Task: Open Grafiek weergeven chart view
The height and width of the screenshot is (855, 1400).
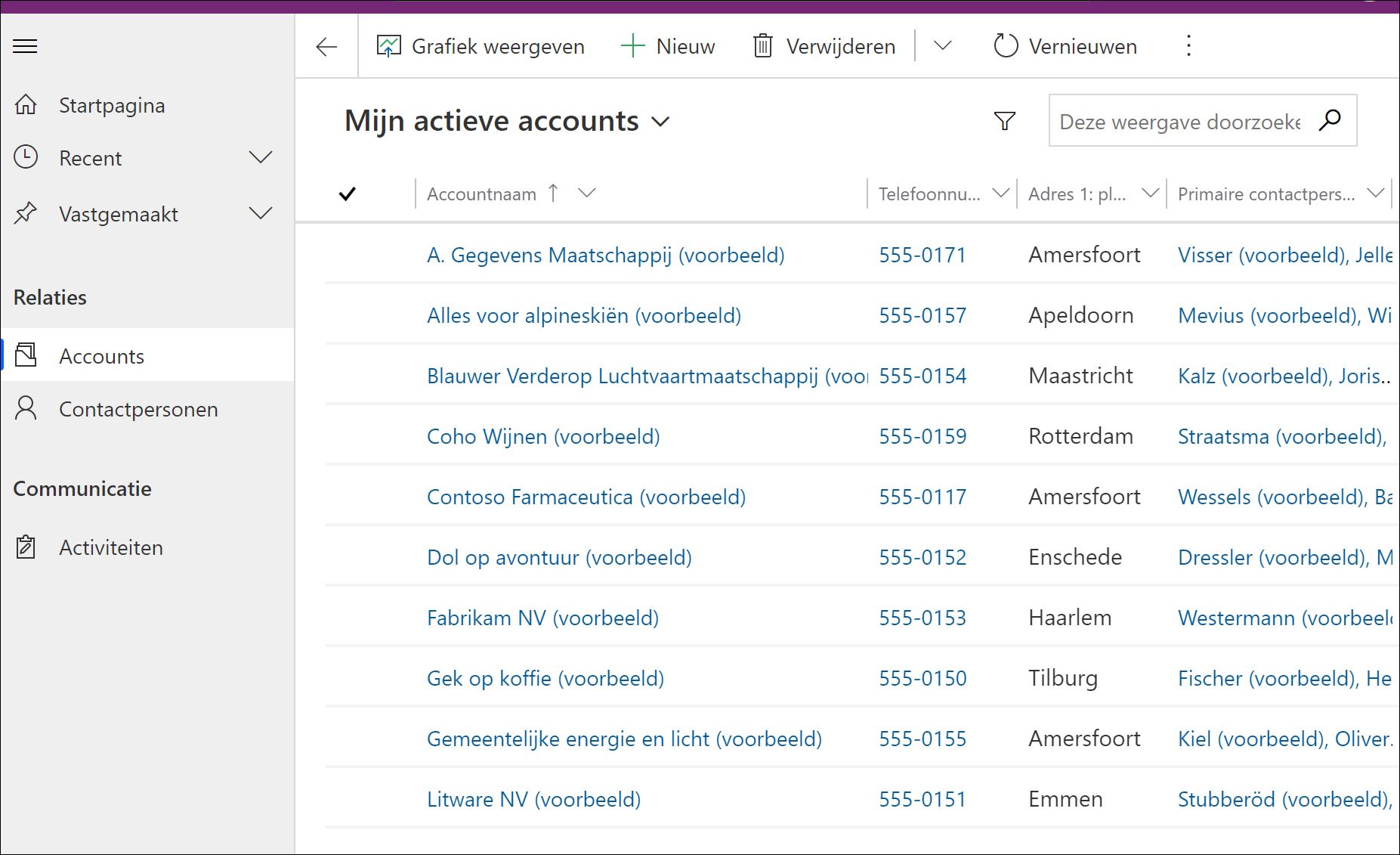Action: [x=481, y=46]
